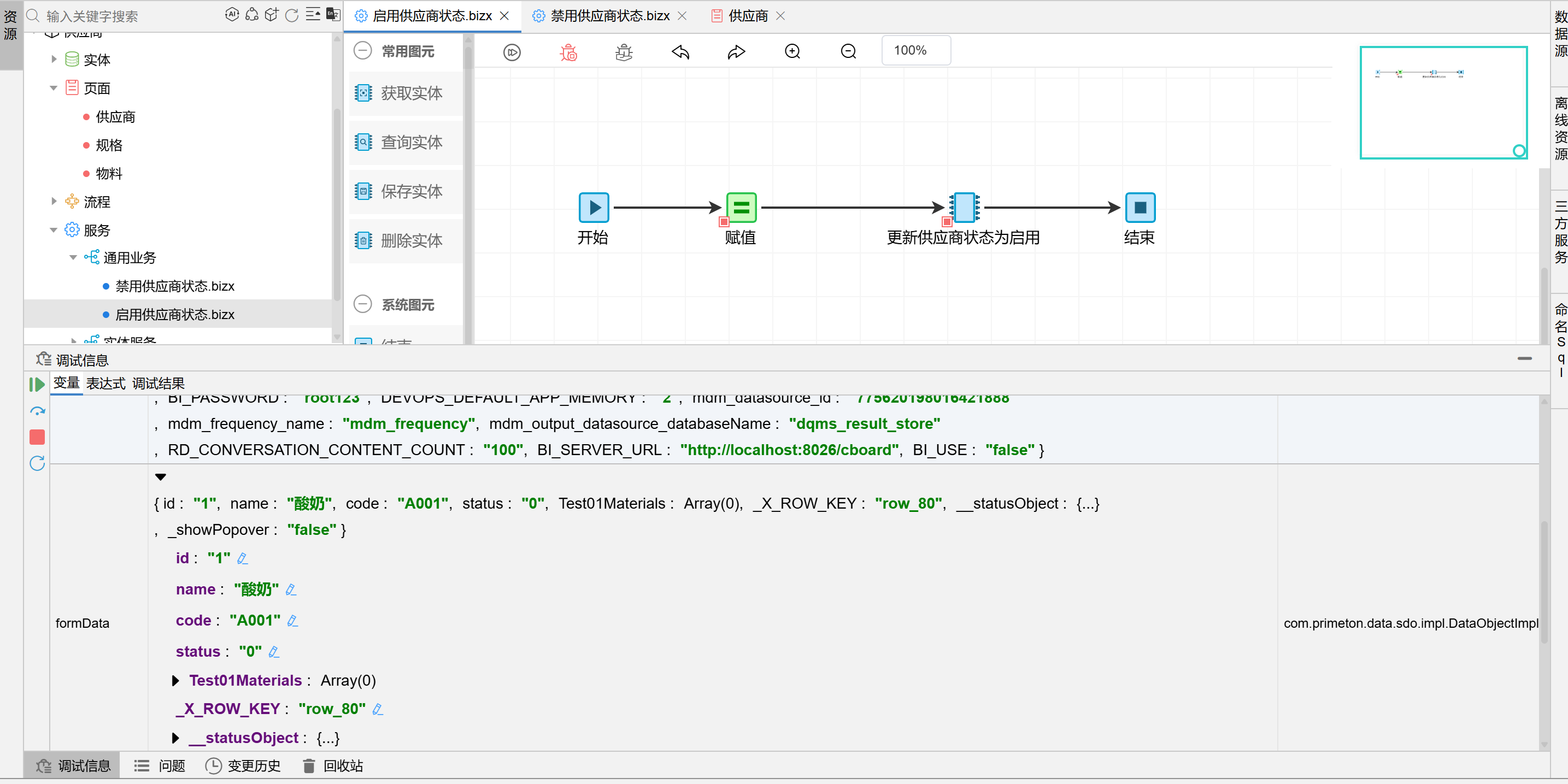Expand the Test01Materials array entry
Image resolution: width=1568 pixels, height=784 pixels.
(175, 680)
